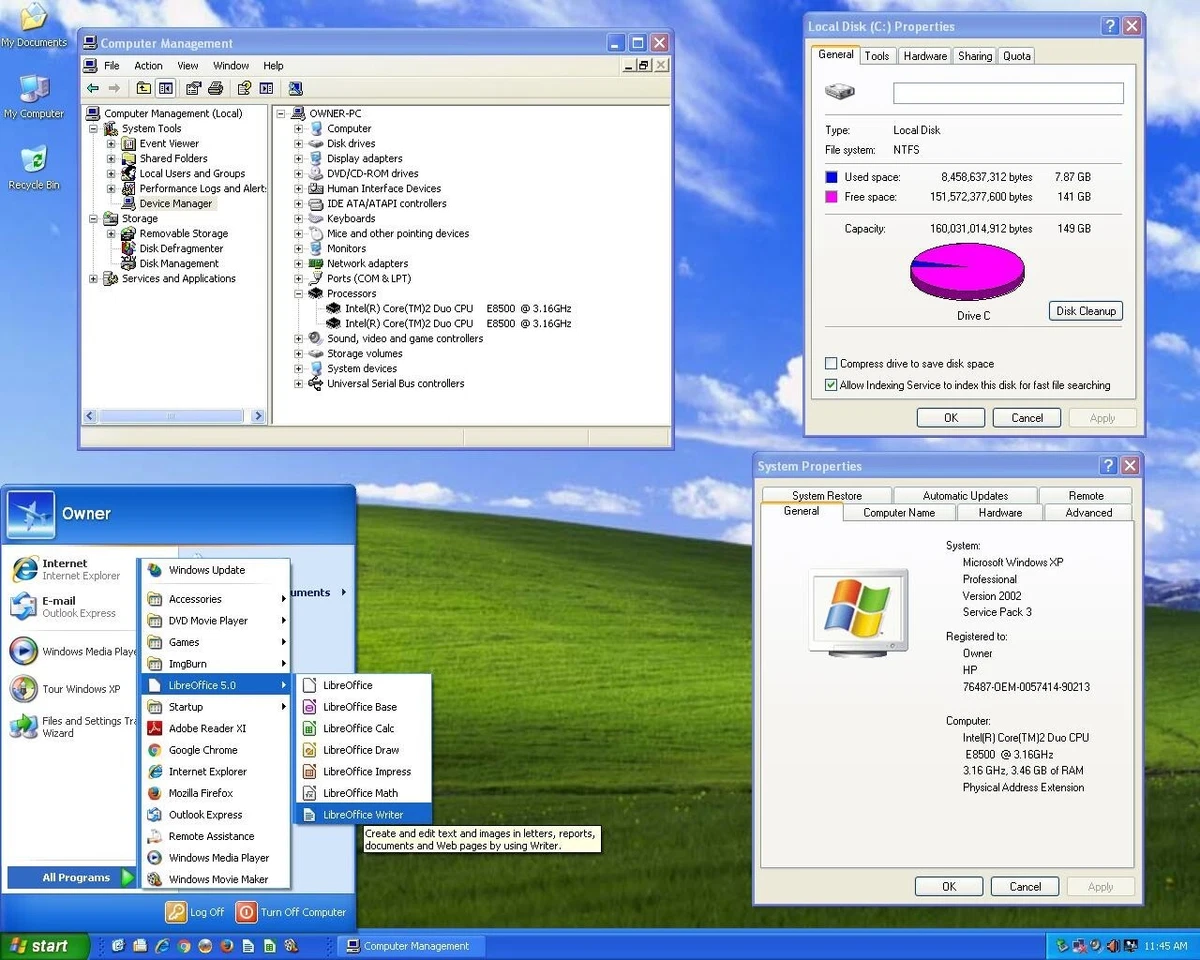This screenshot has width=1200, height=960.
Task: Click the volume speaker icon in system tray
Action: pyautogui.click(x=1096, y=945)
